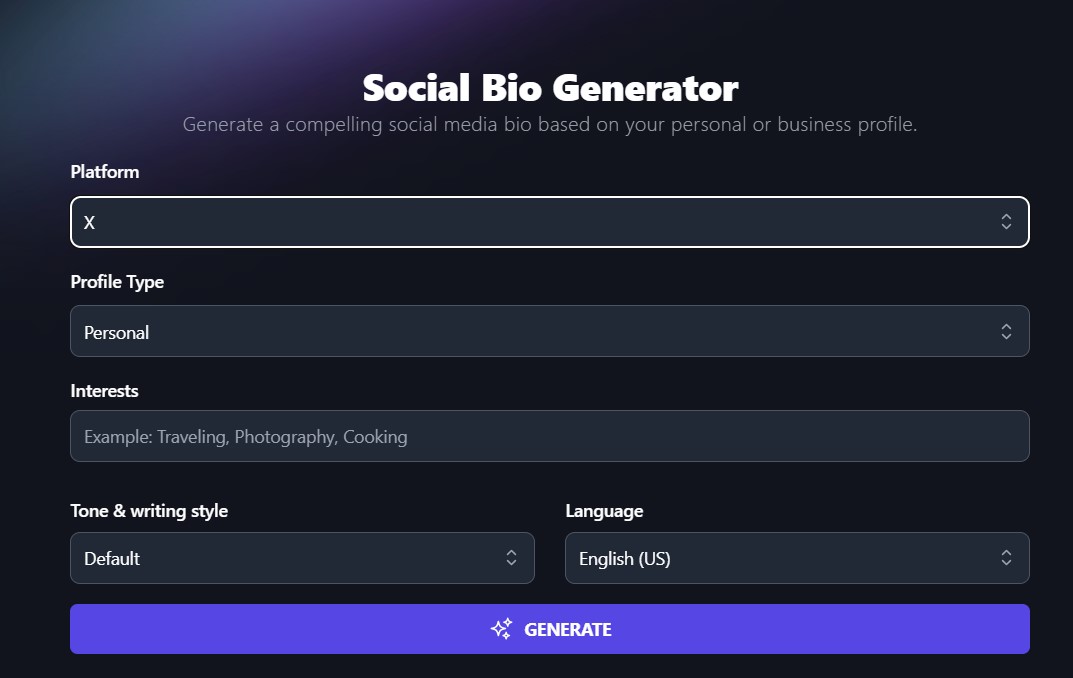Click the Language selector chevron icon
Screen dimensions: 1073x678
(x=1007, y=558)
